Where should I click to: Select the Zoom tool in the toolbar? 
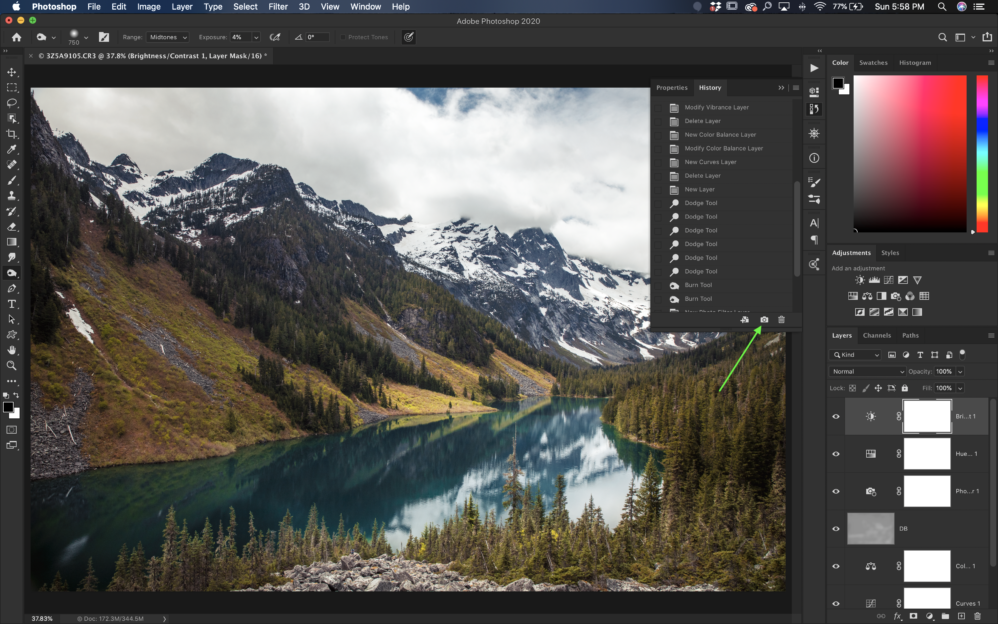pos(13,367)
